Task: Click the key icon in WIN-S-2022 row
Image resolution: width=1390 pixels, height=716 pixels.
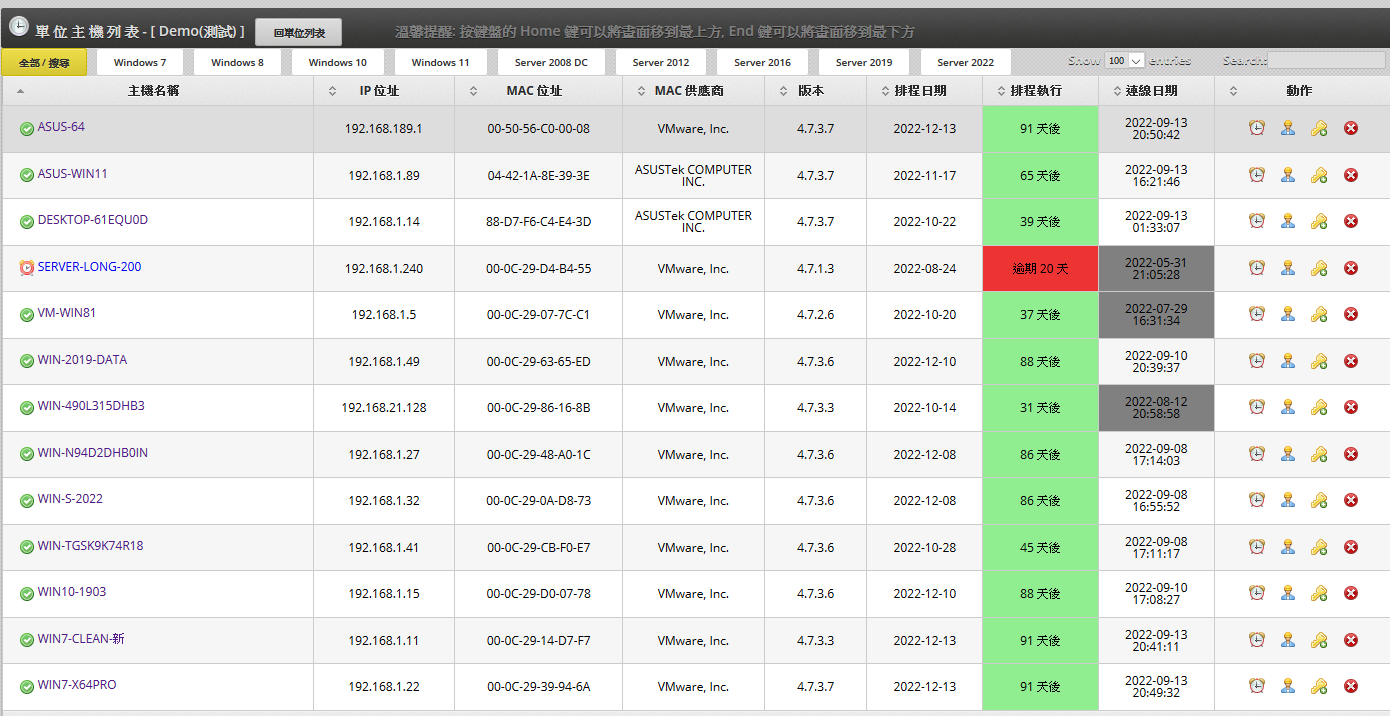Action: [1319, 500]
